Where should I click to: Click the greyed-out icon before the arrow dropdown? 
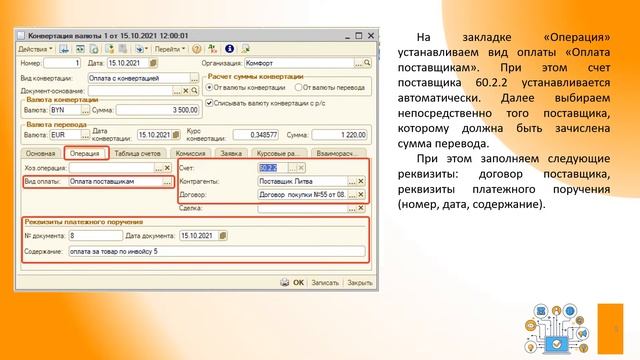122,49
